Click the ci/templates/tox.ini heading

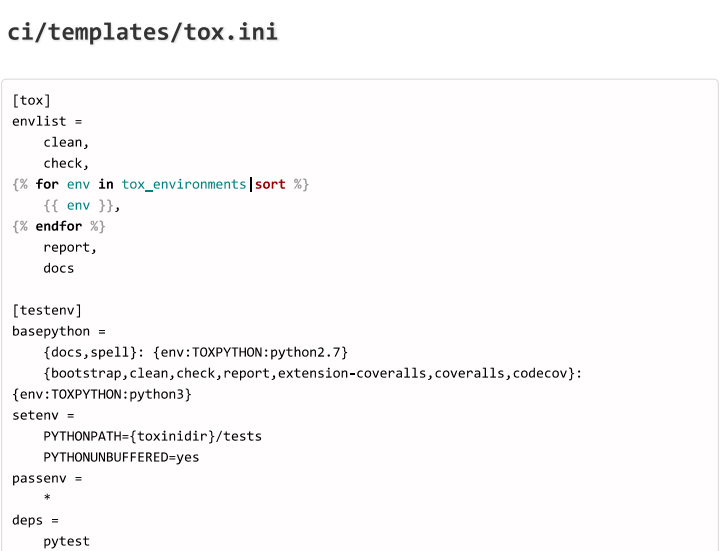(x=142, y=32)
